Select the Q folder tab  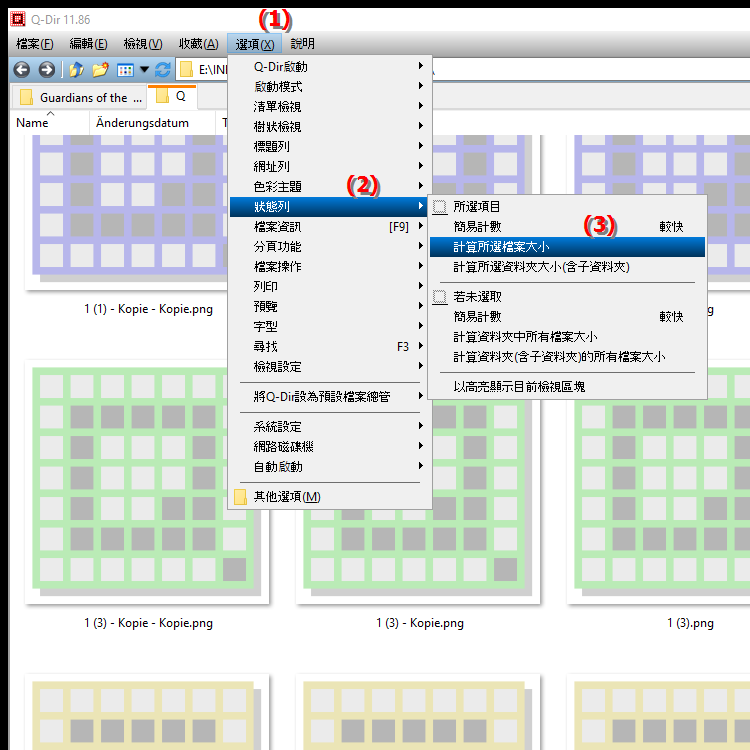[172, 97]
